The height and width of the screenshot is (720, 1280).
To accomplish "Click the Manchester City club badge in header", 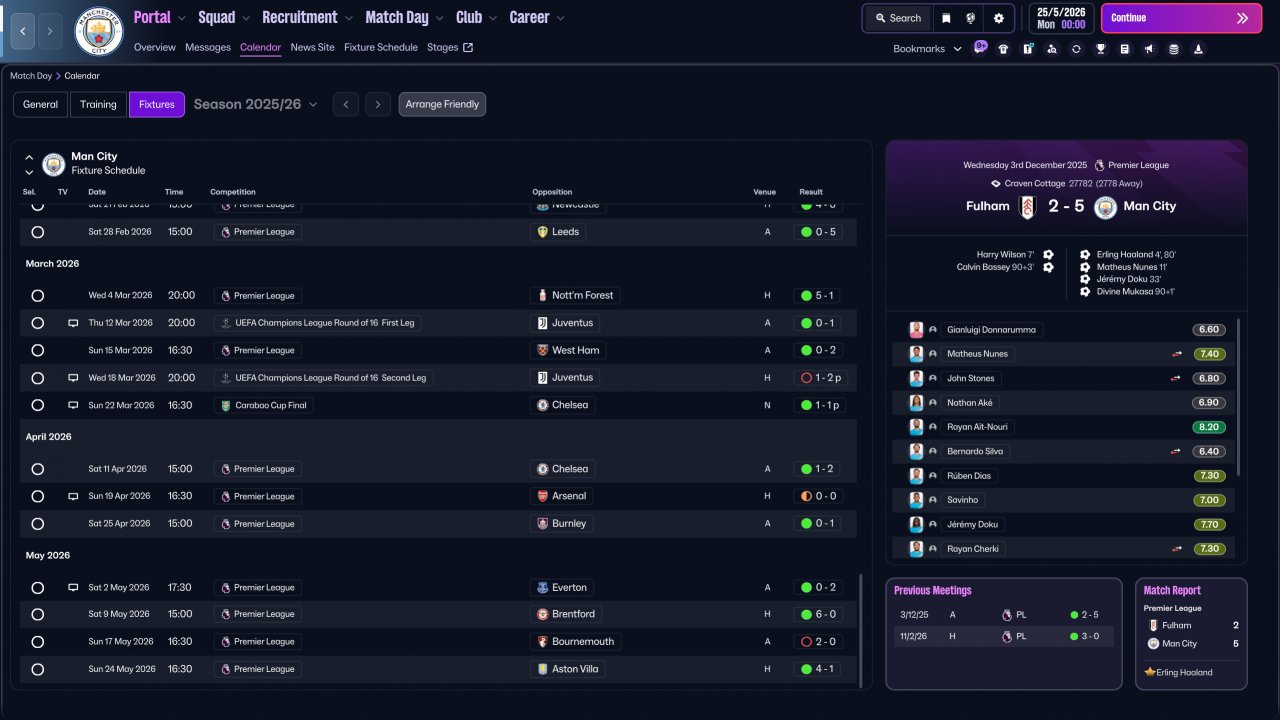I will click(99, 31).
